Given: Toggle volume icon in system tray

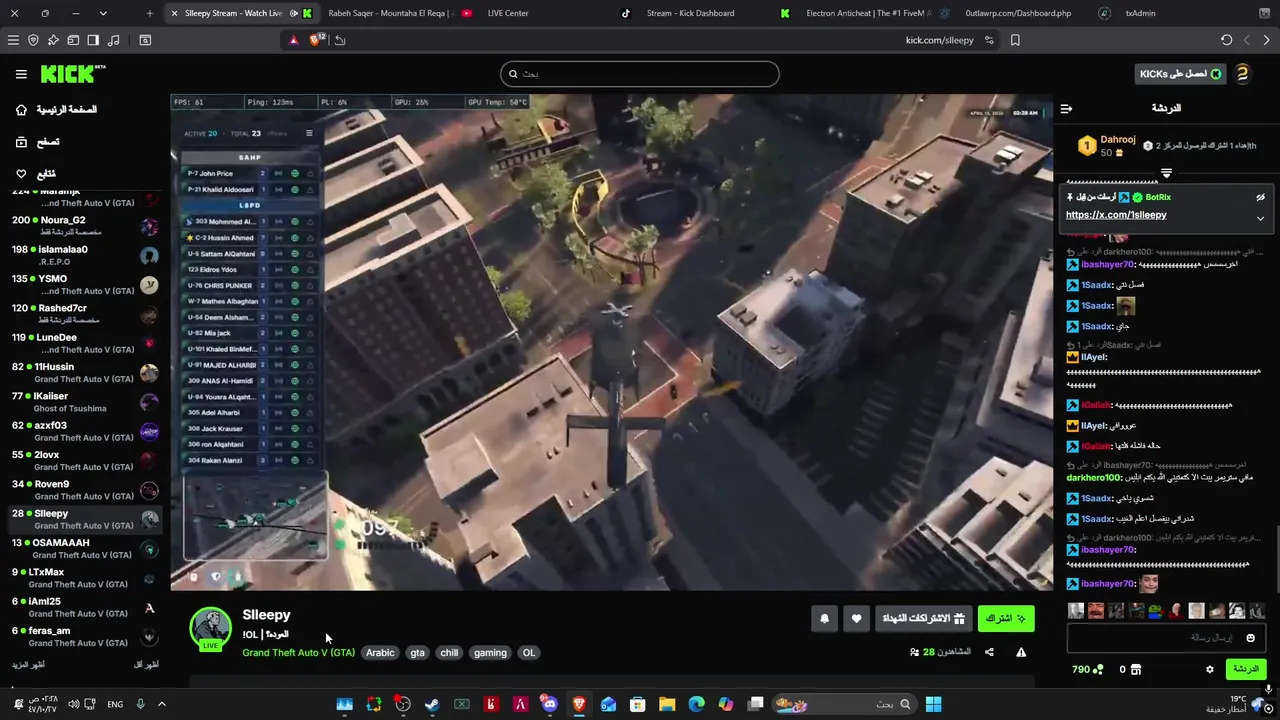Looking at the screenshot, I should (x=74, y=704).
